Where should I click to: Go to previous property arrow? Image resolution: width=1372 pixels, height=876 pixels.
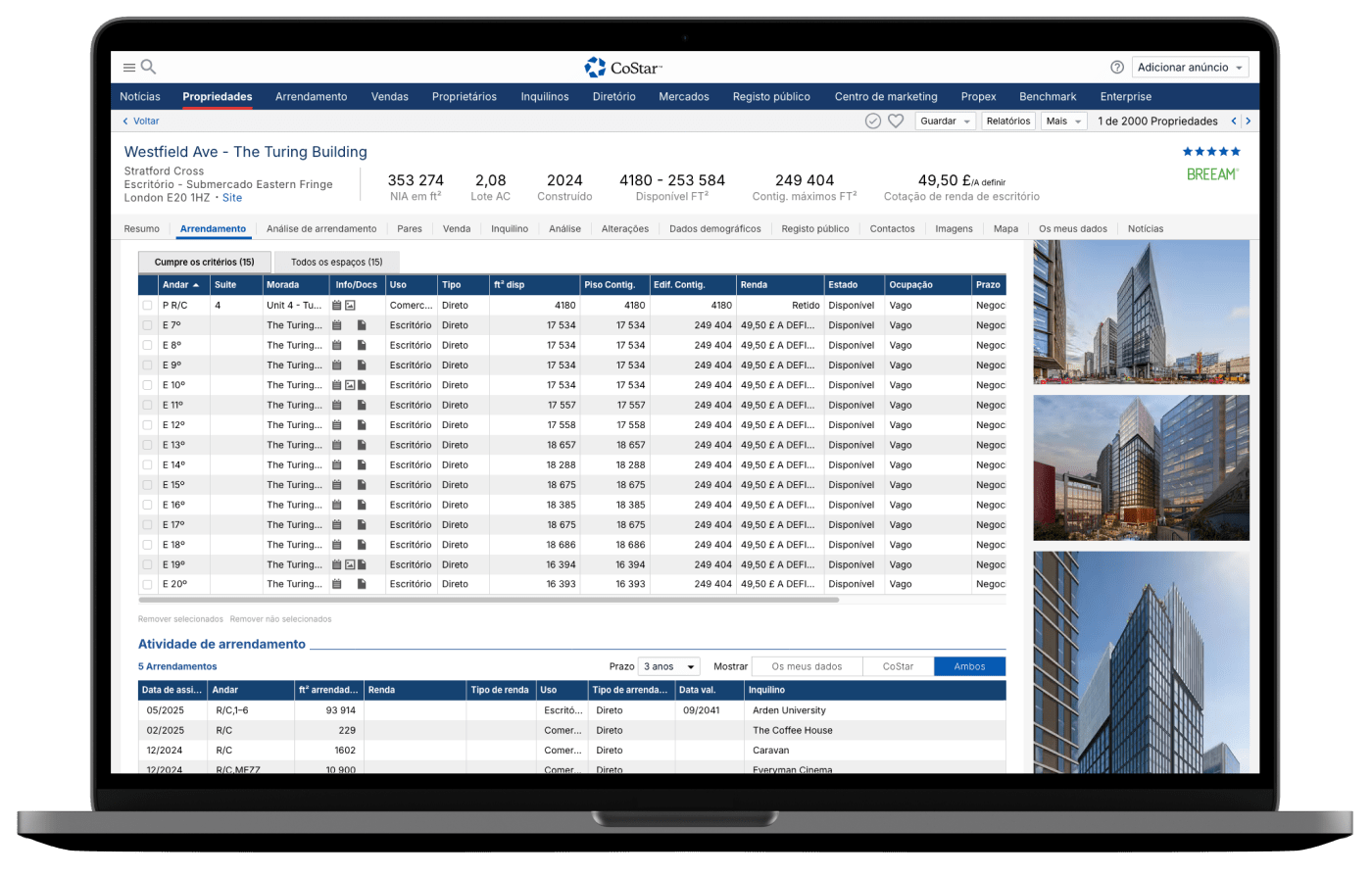[1234, 122]
